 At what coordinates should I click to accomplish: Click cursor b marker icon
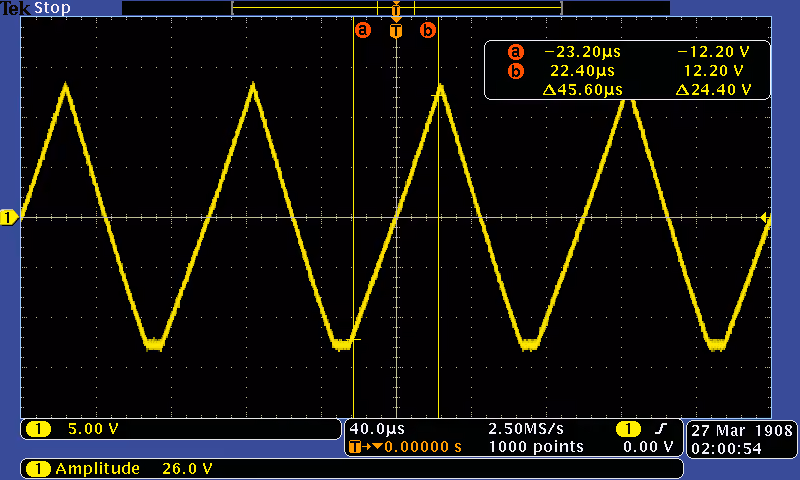coord(428,30)
